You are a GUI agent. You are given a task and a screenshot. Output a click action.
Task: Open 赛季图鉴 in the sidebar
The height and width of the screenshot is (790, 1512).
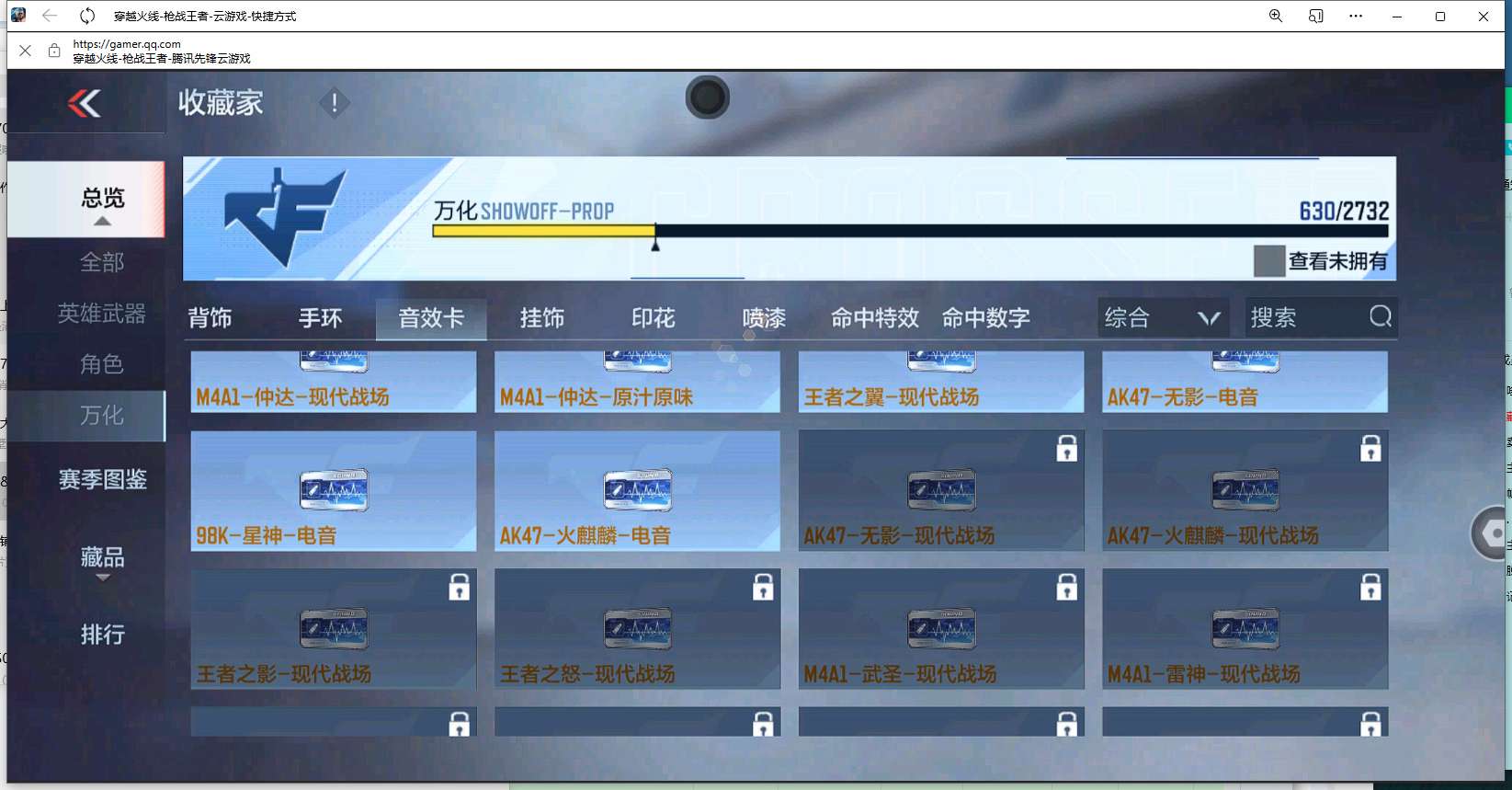tap(102, 479)
